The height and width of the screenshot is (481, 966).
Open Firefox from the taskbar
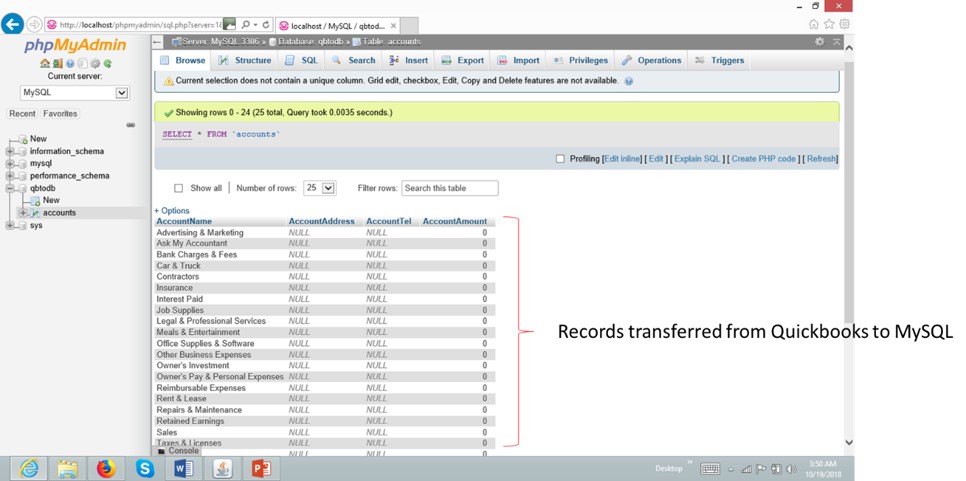pos(106,468)
